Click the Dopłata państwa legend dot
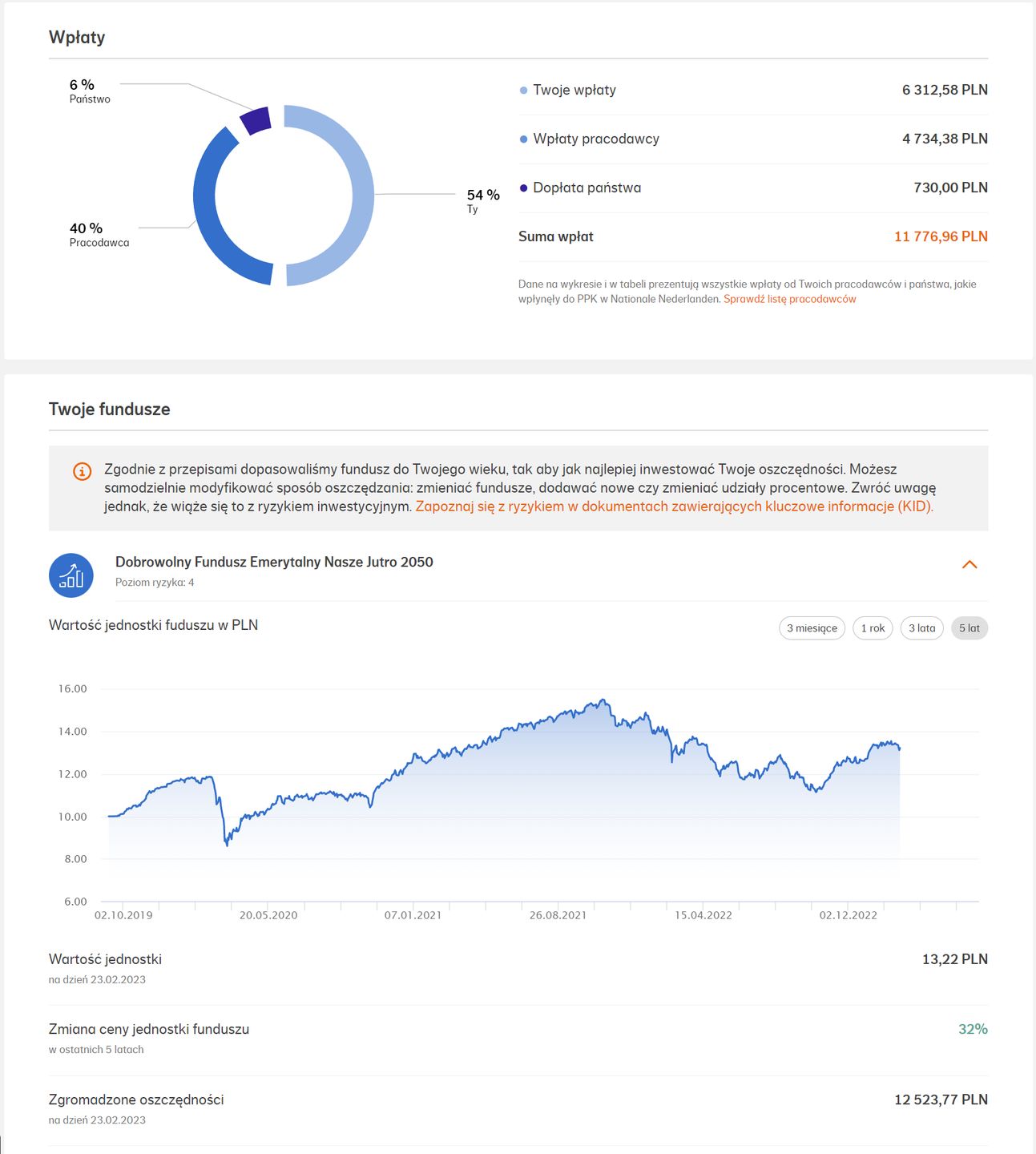The height and width of the screenshot is (1154, 1036). tap(524, 188)
